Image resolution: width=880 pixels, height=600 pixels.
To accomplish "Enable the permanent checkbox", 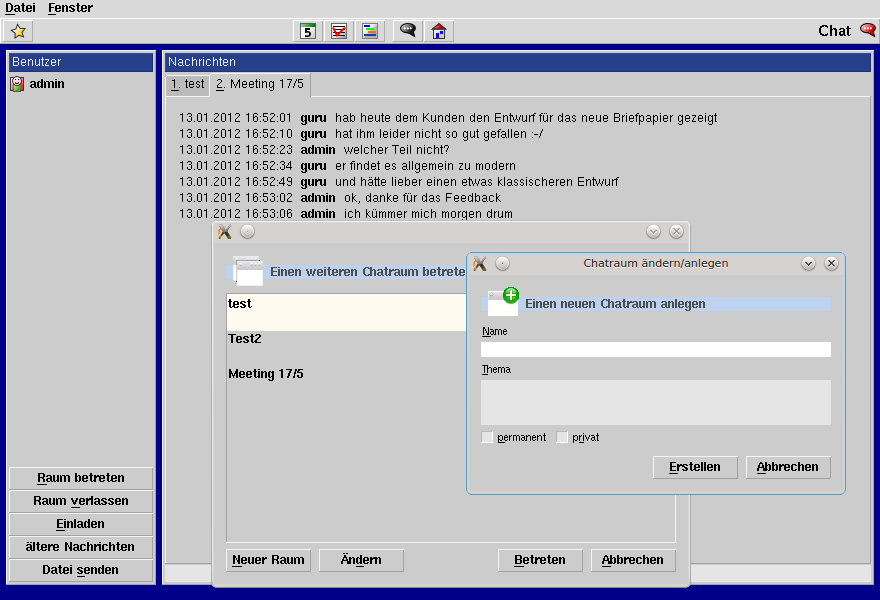I will tap(487, 437).
